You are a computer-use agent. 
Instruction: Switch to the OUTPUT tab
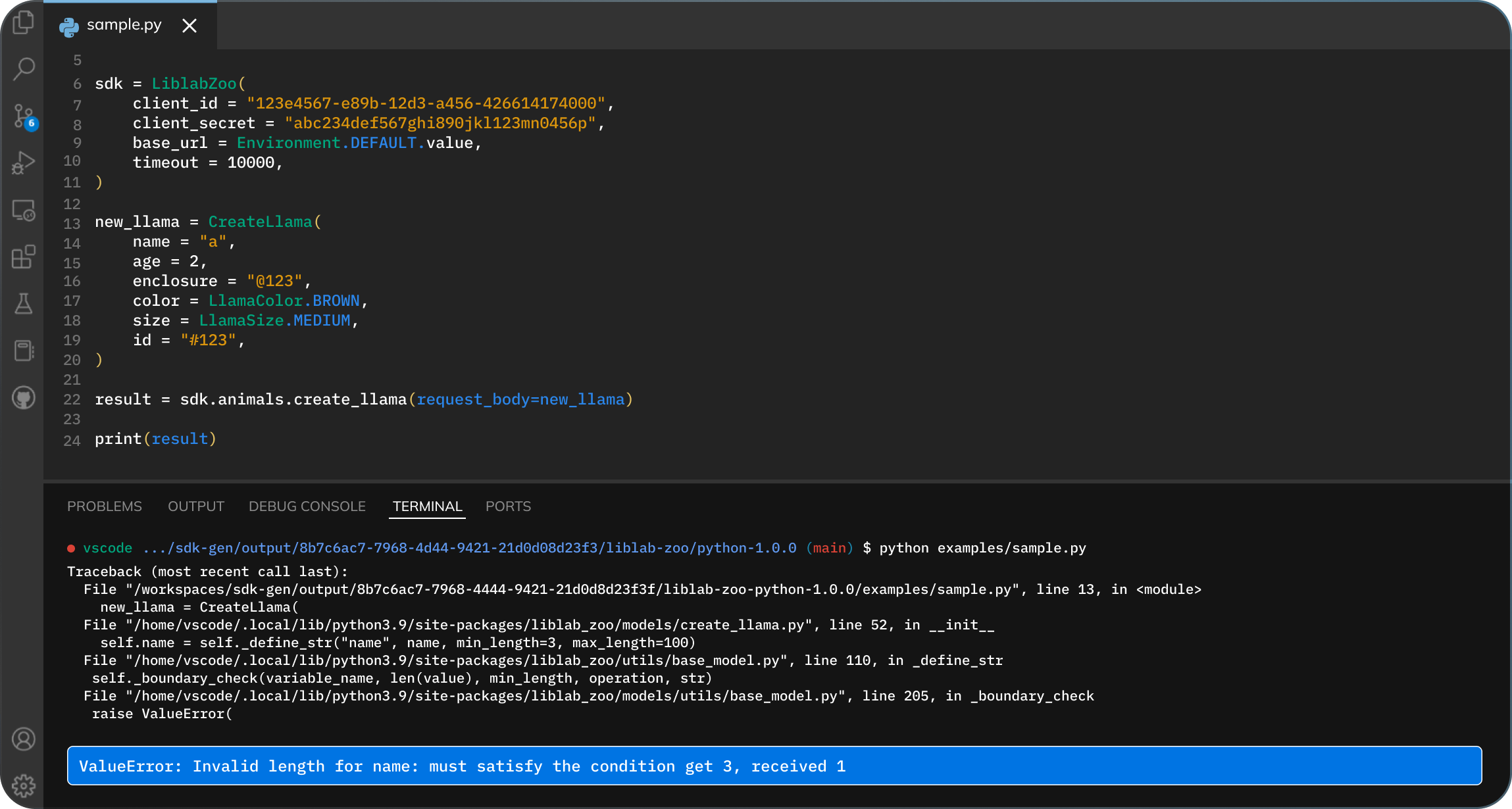click(x=195, y=506)
